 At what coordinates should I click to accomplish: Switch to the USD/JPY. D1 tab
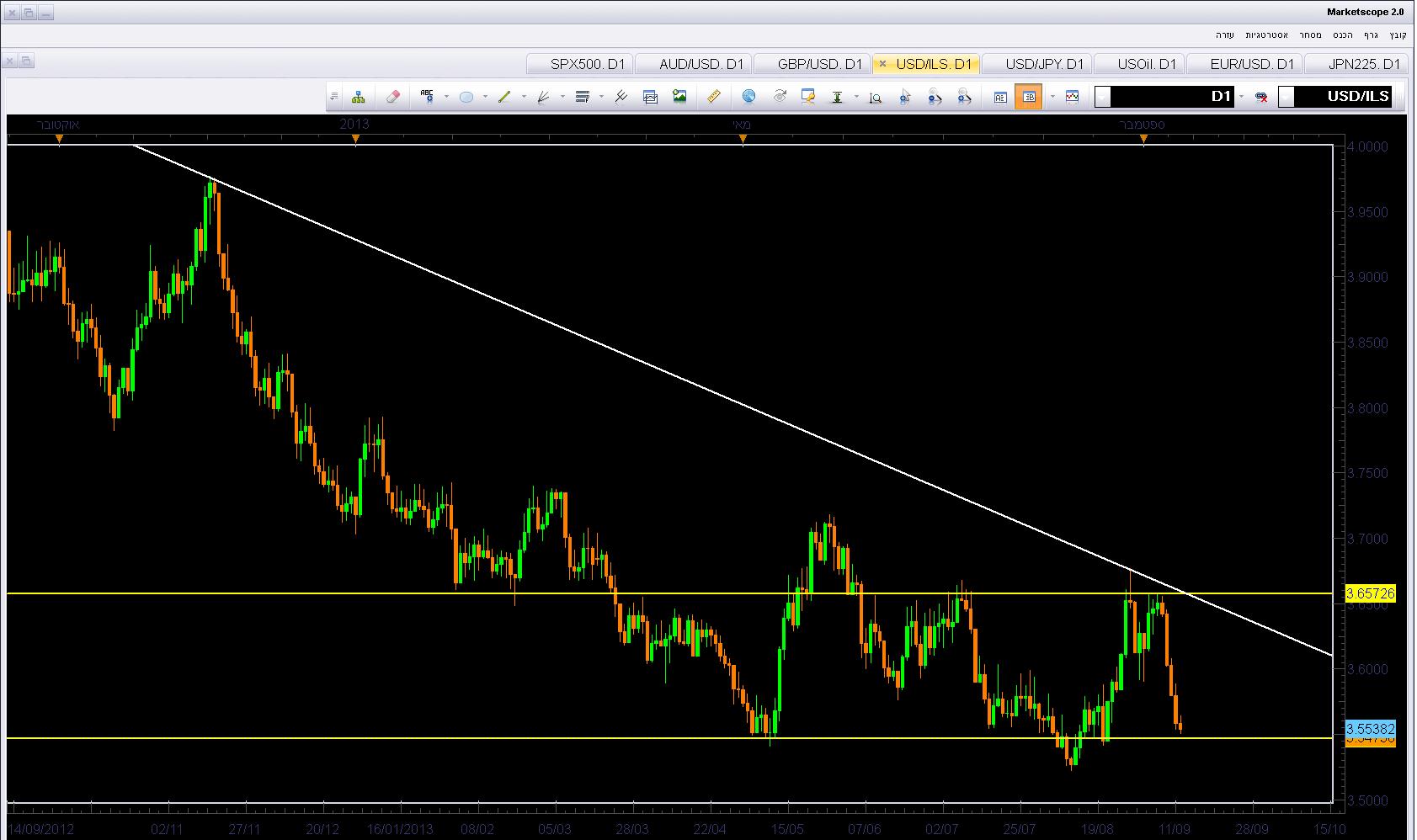click(1036, 64)
